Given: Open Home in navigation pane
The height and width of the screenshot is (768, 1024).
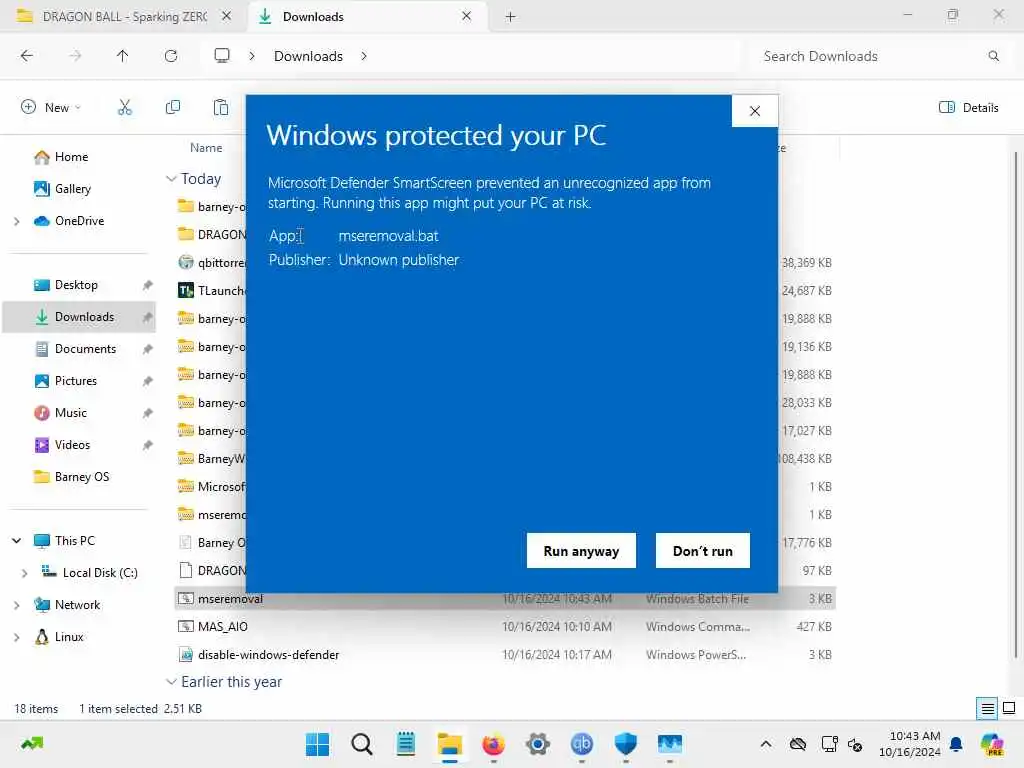Looking at the screenshot, I should [x=71, y=157].
